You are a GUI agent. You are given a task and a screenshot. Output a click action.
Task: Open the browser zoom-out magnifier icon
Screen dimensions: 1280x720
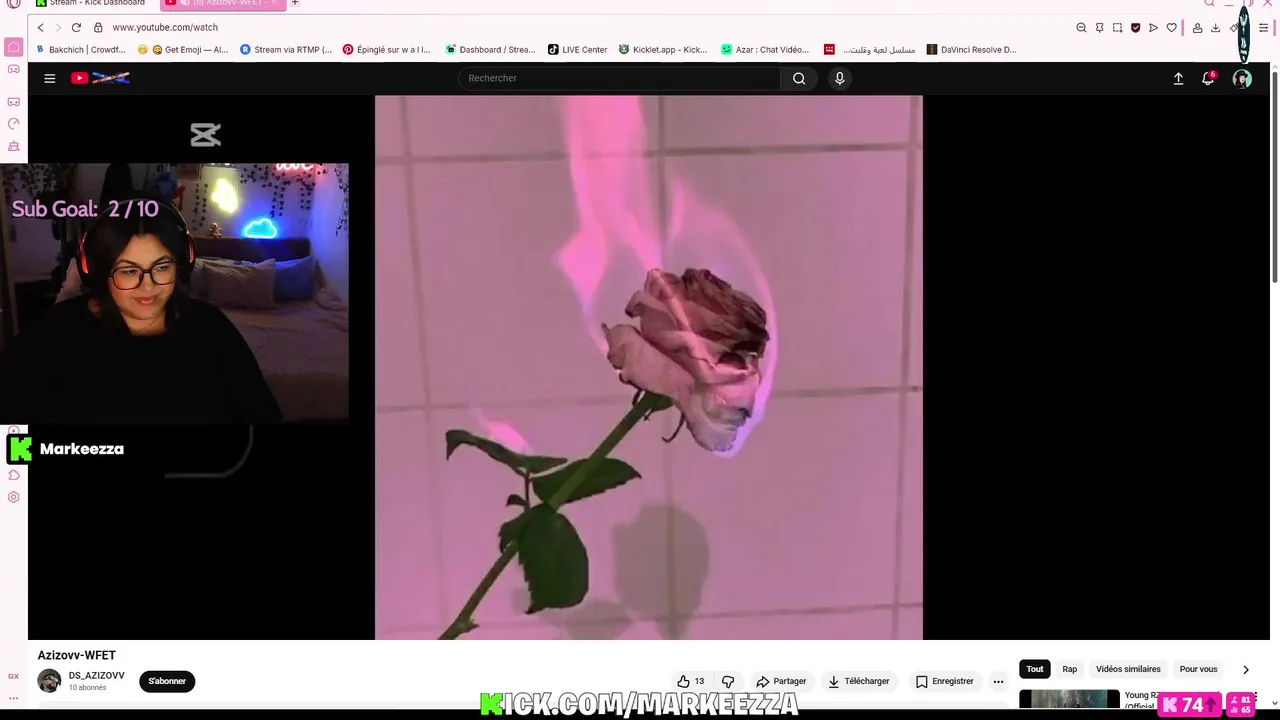pos(1081,28)
